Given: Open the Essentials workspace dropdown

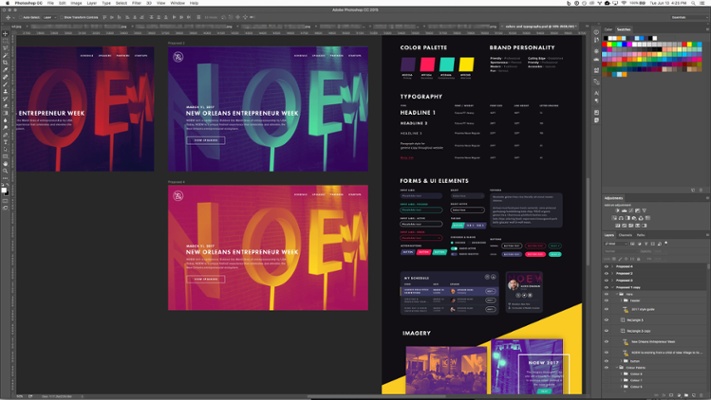Looking at the screenshot, I should pyautogui.click(x=687, y=17).
